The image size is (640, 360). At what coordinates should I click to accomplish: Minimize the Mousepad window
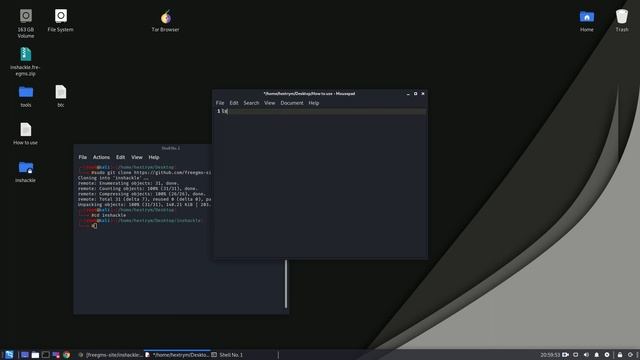click(408, 93)
